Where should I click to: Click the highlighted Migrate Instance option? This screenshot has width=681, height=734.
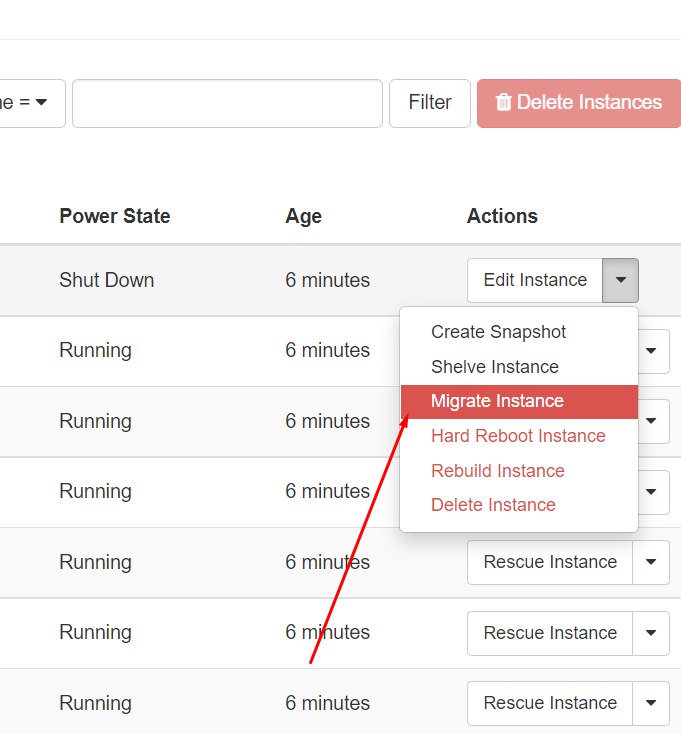click(x=497, y=401)
